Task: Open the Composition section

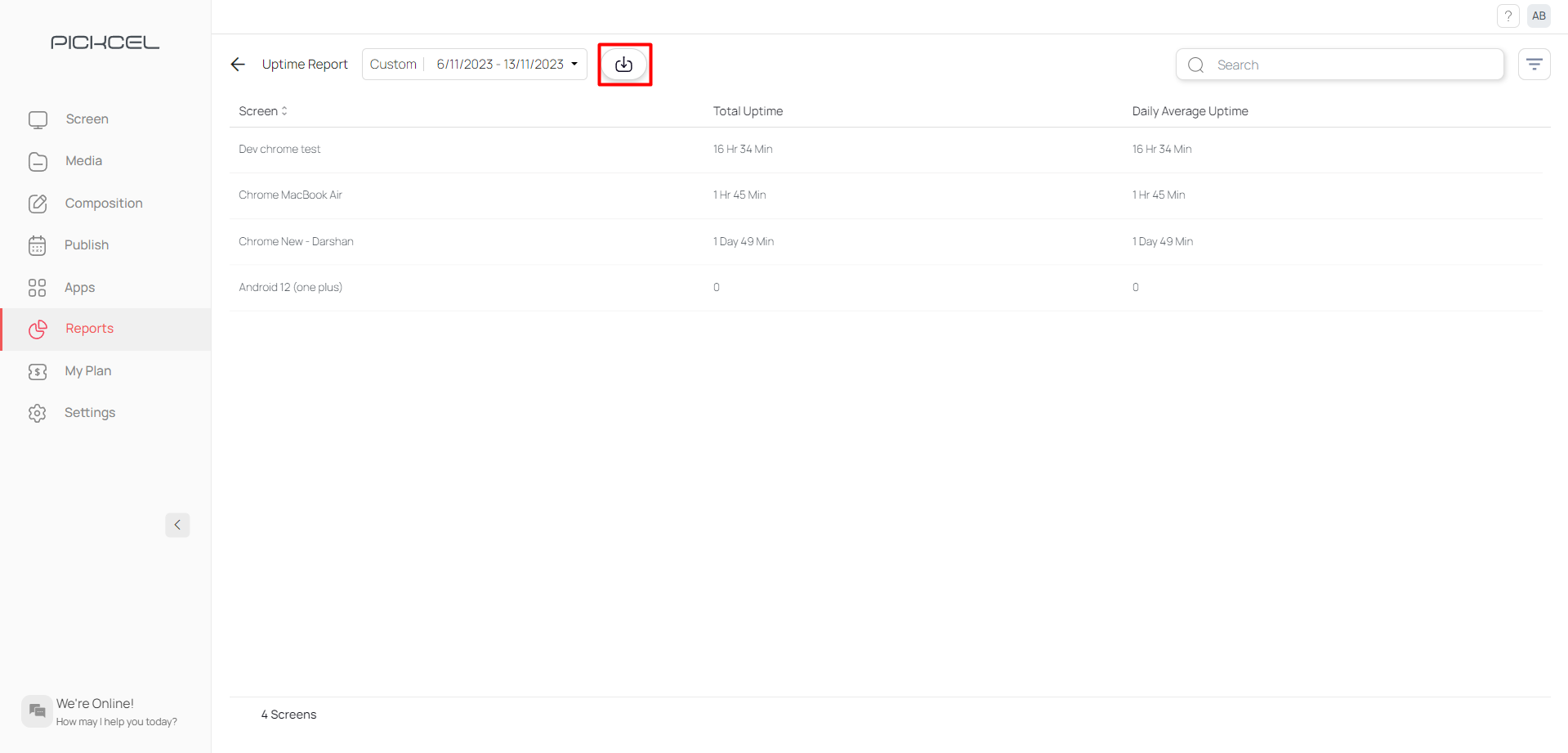Action: click(103, 204)
